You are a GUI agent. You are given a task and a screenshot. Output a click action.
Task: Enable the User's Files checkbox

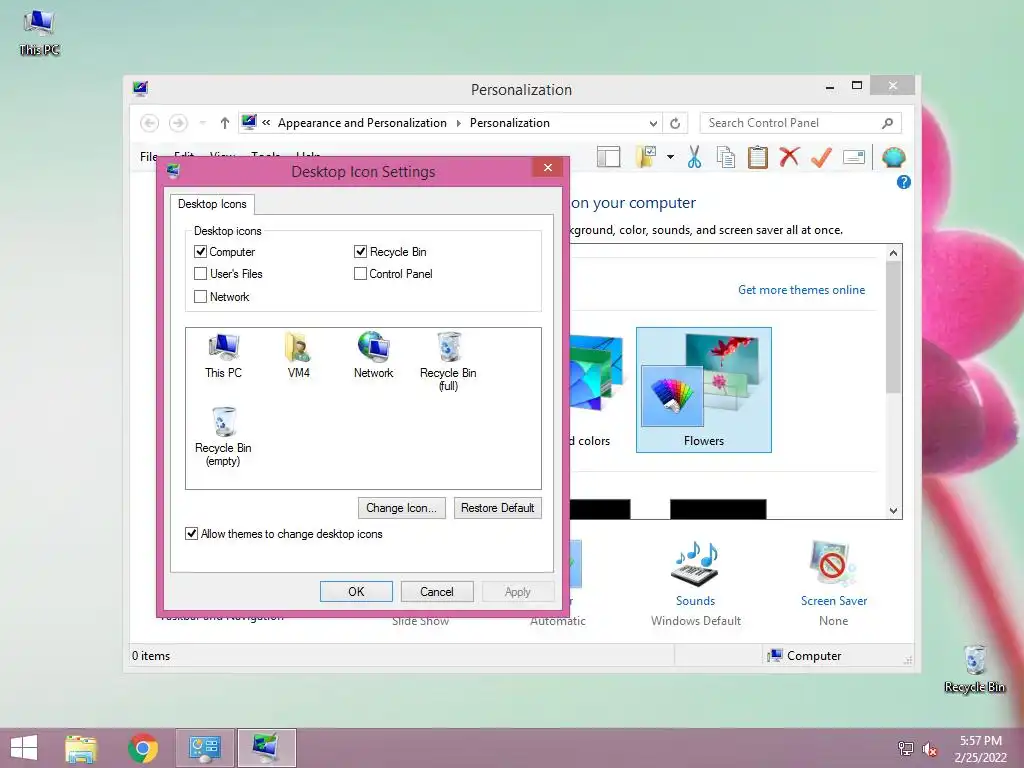(200, 274)
